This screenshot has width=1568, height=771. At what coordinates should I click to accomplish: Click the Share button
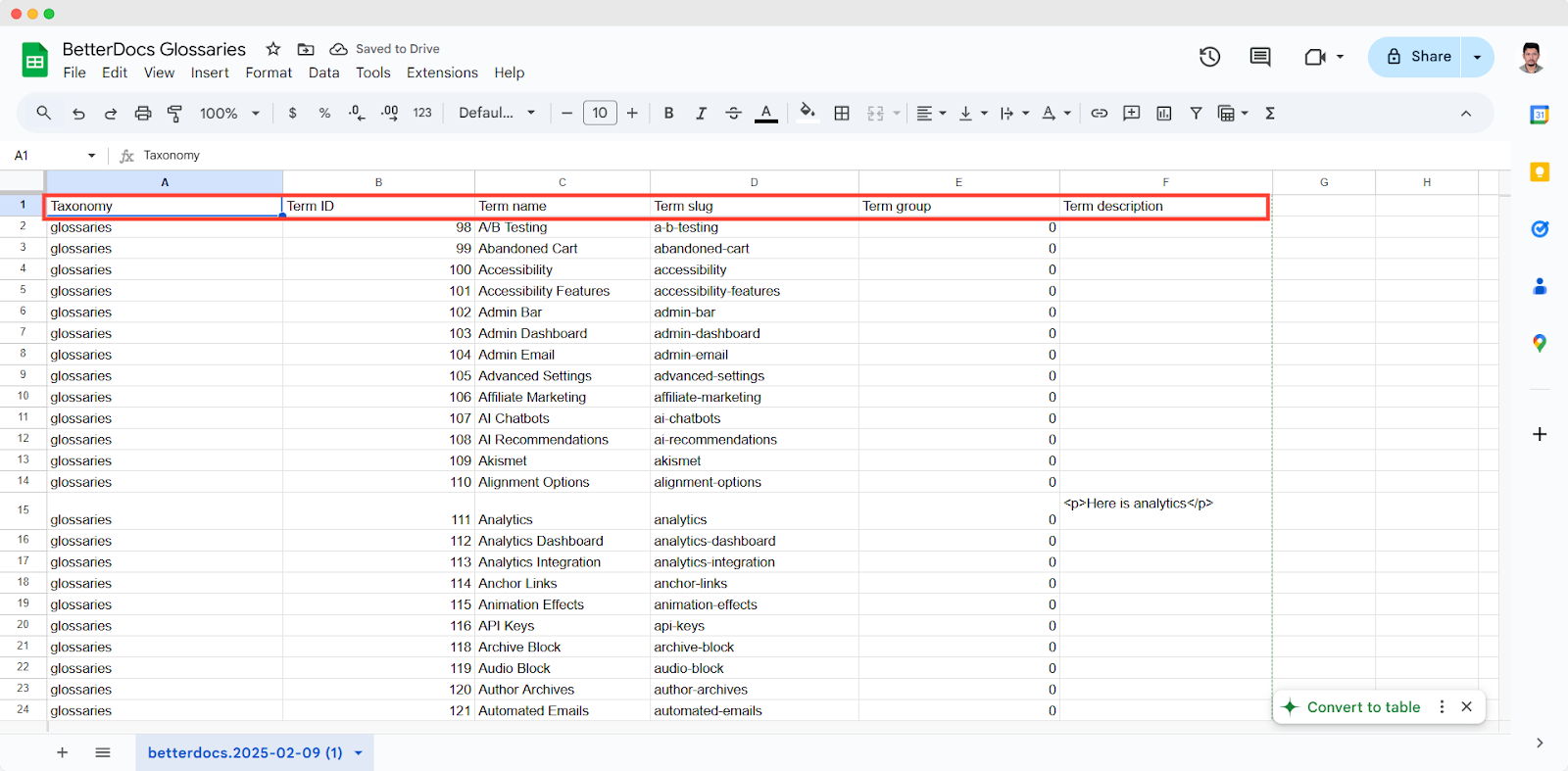tap(1415, 57)
